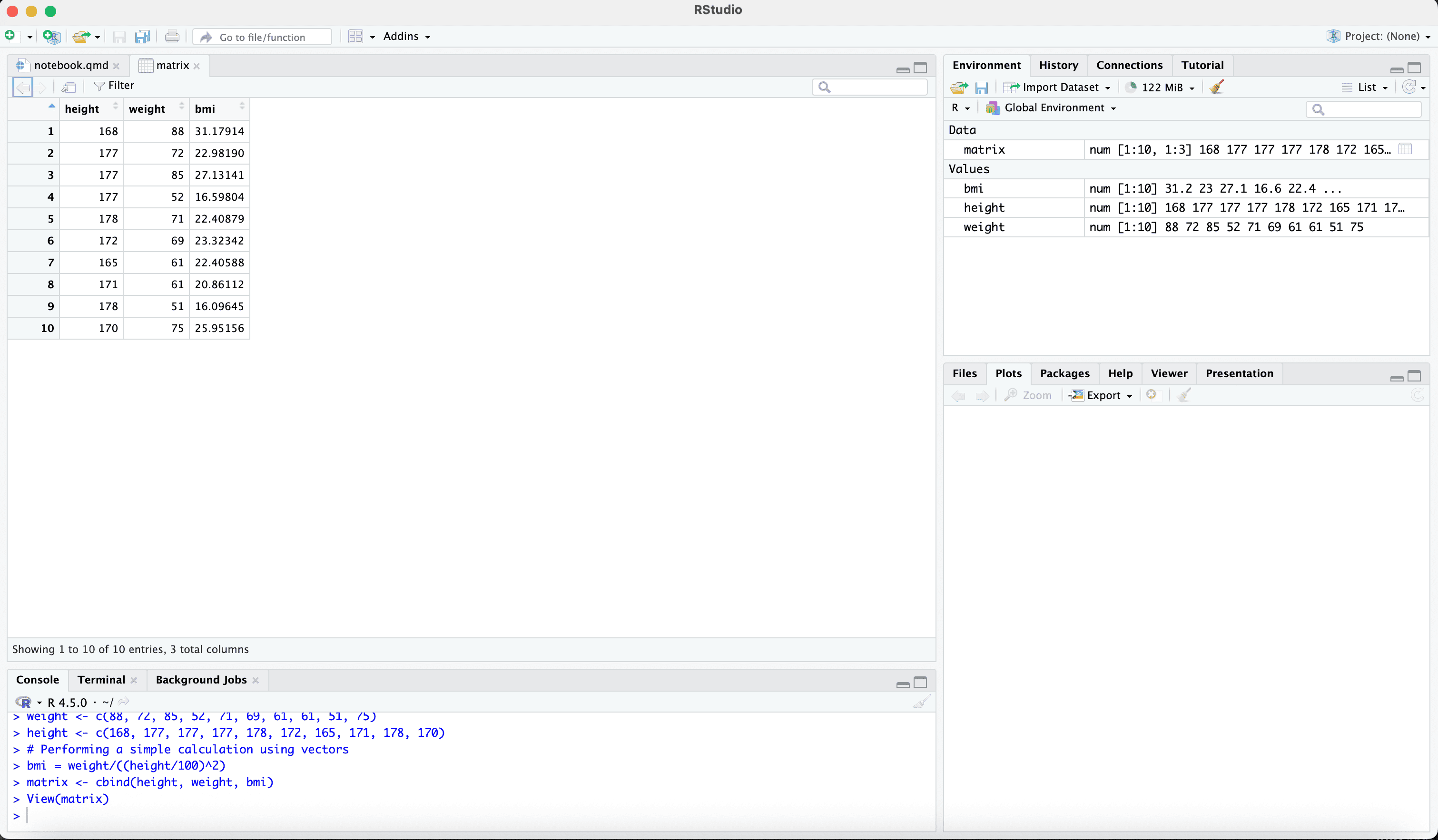This screenshot has width=1438, height=840.
Task: Click the new file plus icon
Action: click(10, 36)
